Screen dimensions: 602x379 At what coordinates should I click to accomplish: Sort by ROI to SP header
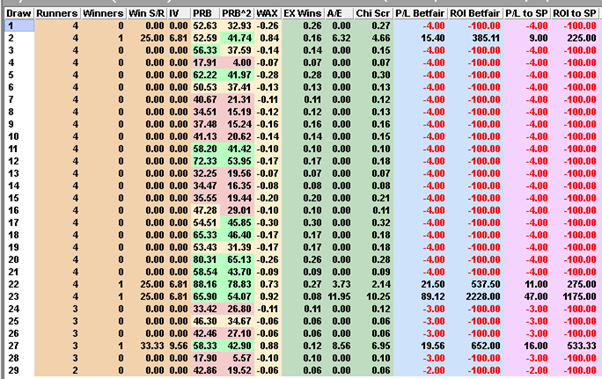pos(574,13)
